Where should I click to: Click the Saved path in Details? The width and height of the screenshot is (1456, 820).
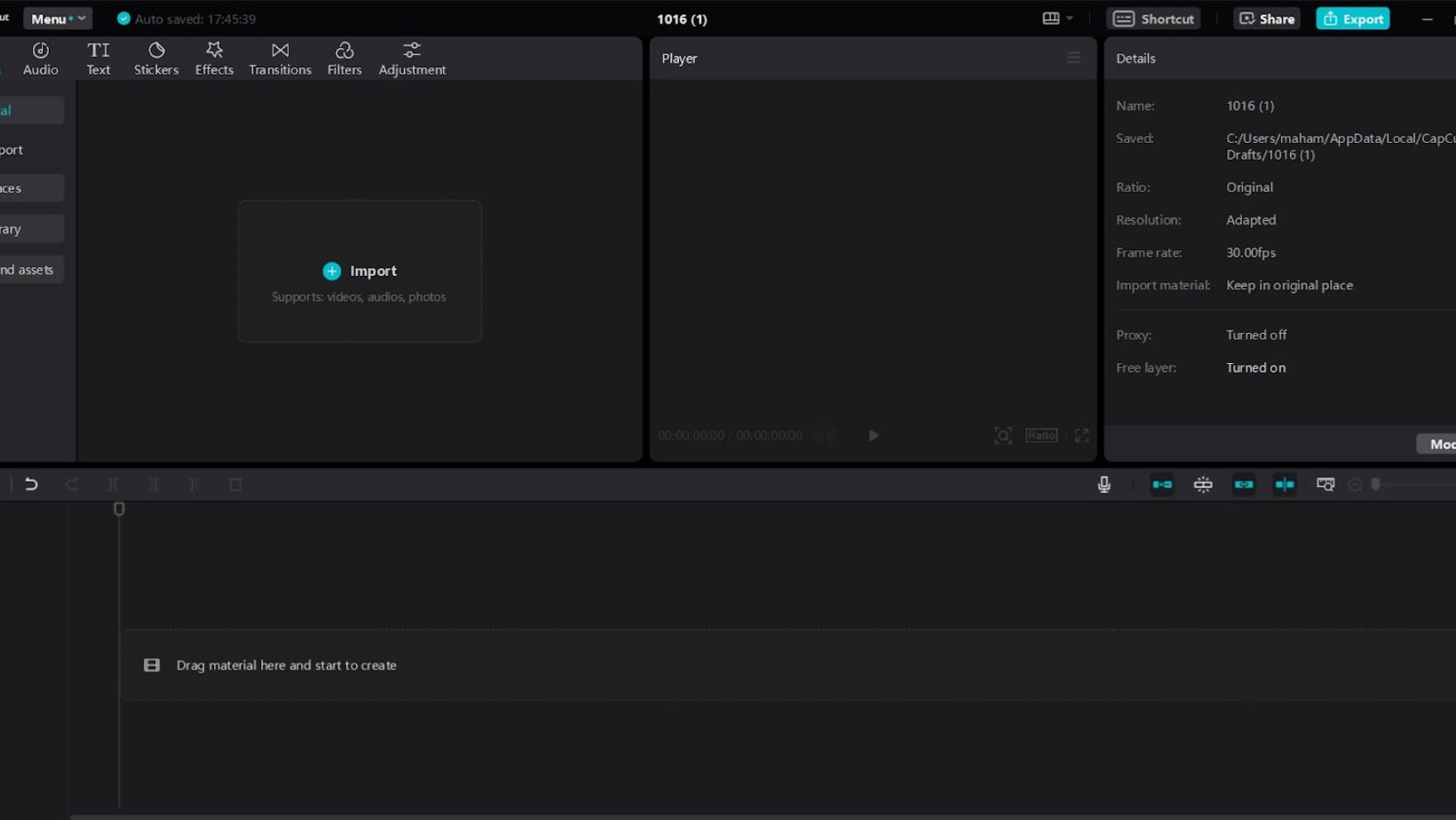pyautogui.click(x=1341, y=146)
